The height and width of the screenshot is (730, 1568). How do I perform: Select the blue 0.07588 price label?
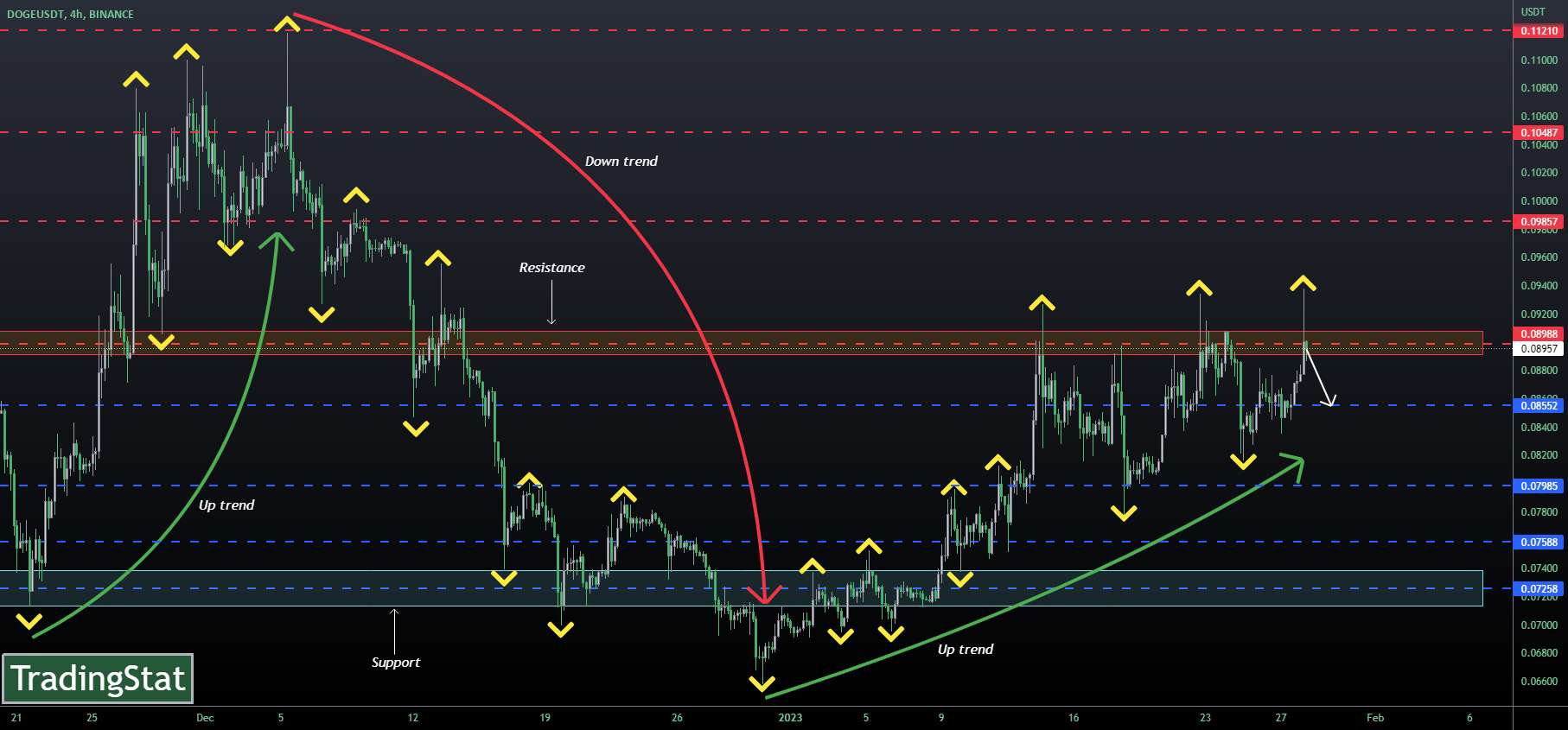pos(1539,543)
